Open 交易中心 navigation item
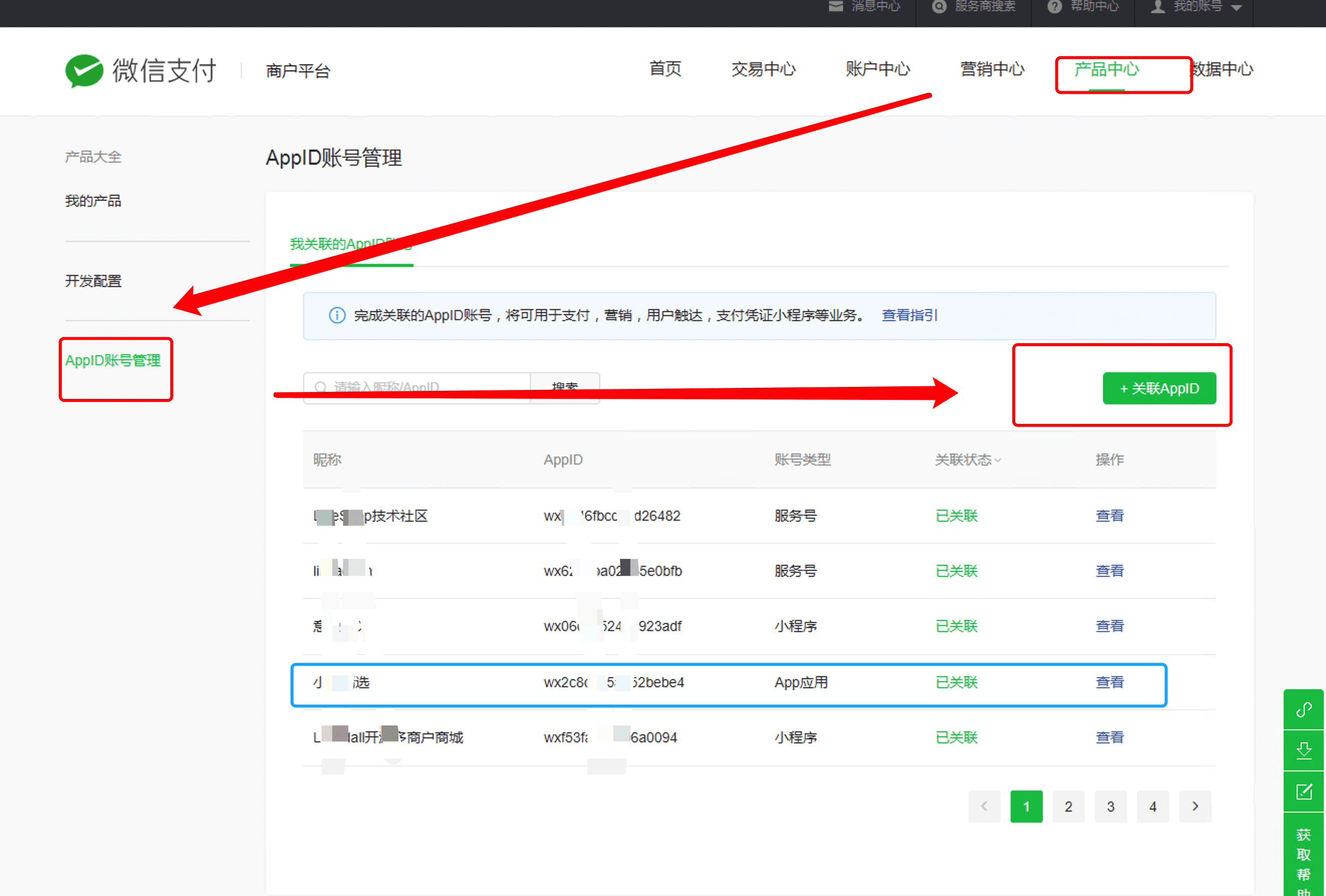 pyautogui.click(x=763, y=69)
